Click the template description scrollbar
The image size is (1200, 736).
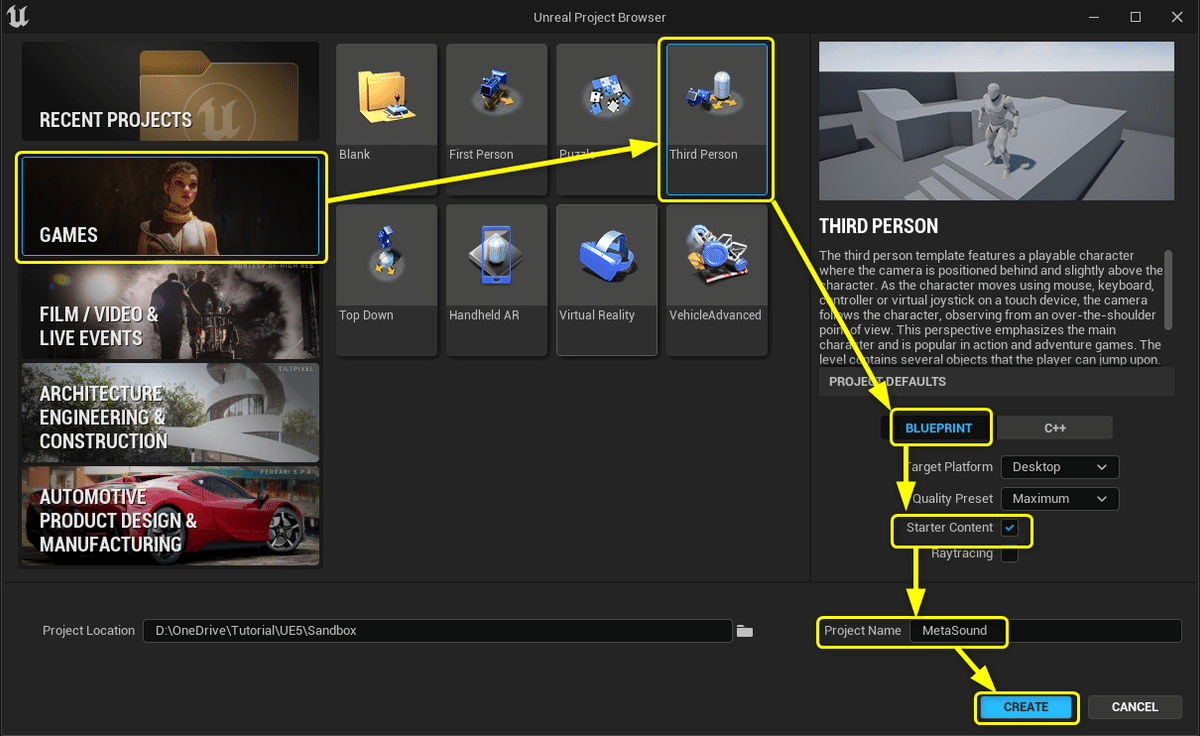1168,290
